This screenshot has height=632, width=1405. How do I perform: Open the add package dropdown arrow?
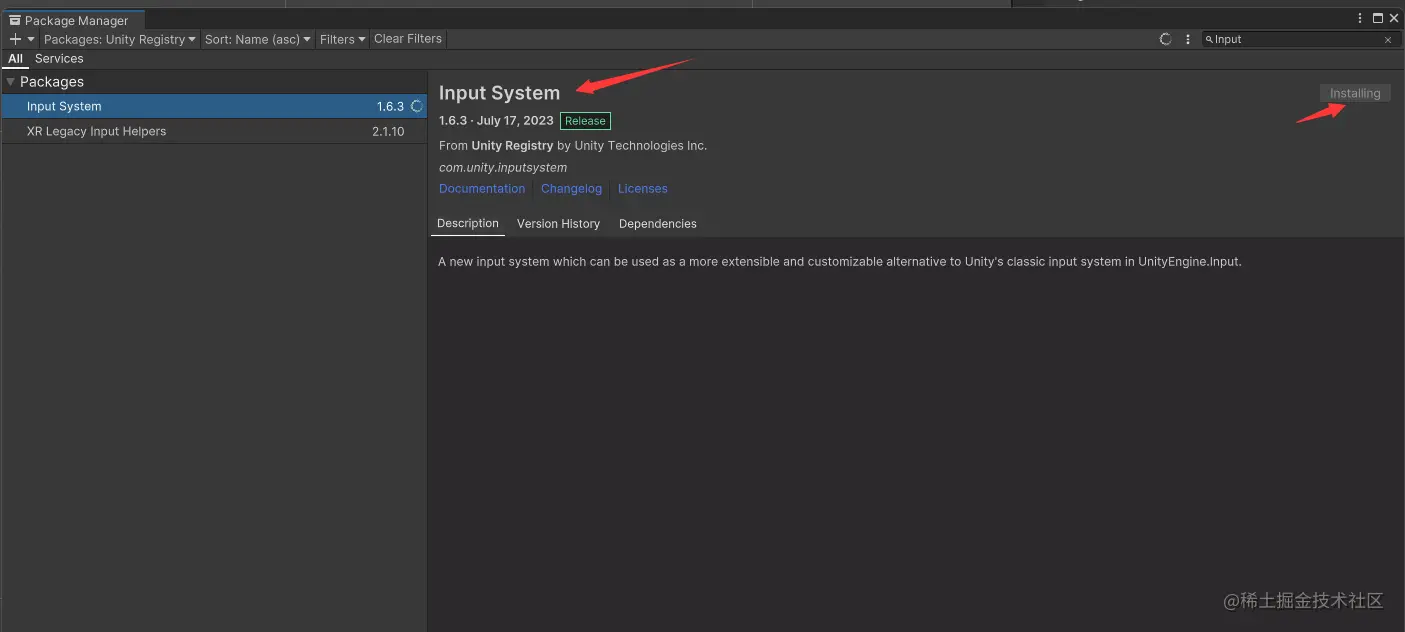click(31, 39)
